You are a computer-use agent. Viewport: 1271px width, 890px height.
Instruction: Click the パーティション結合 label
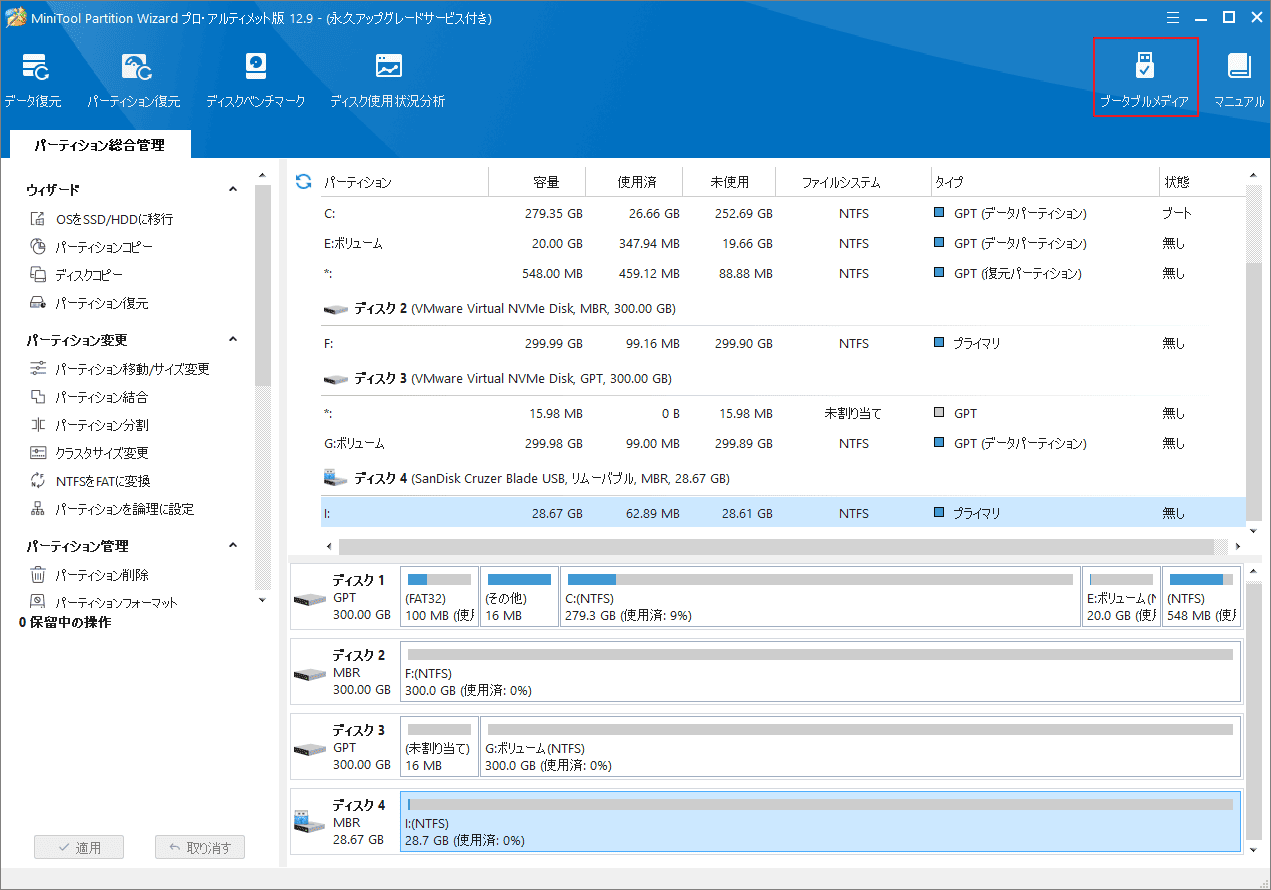tap(102, 397)
